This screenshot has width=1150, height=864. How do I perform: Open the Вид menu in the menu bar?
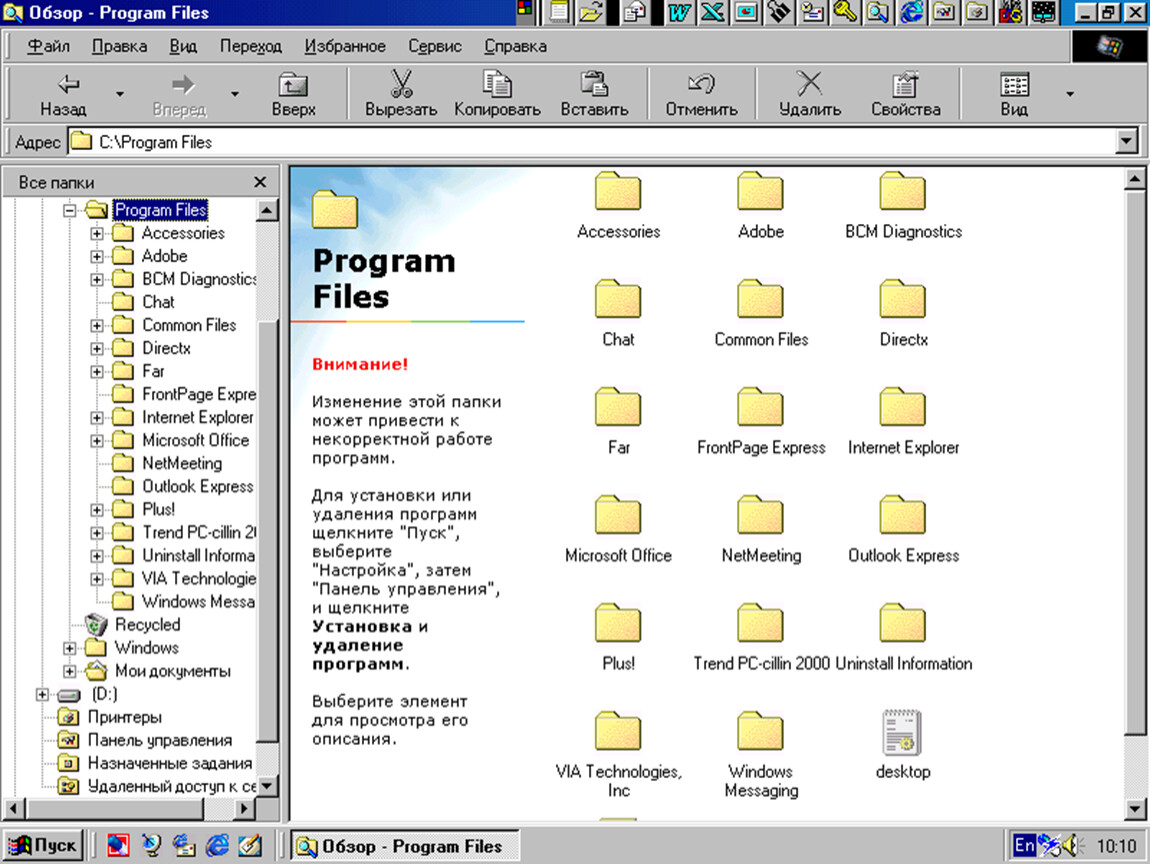[x=183, y=46]
